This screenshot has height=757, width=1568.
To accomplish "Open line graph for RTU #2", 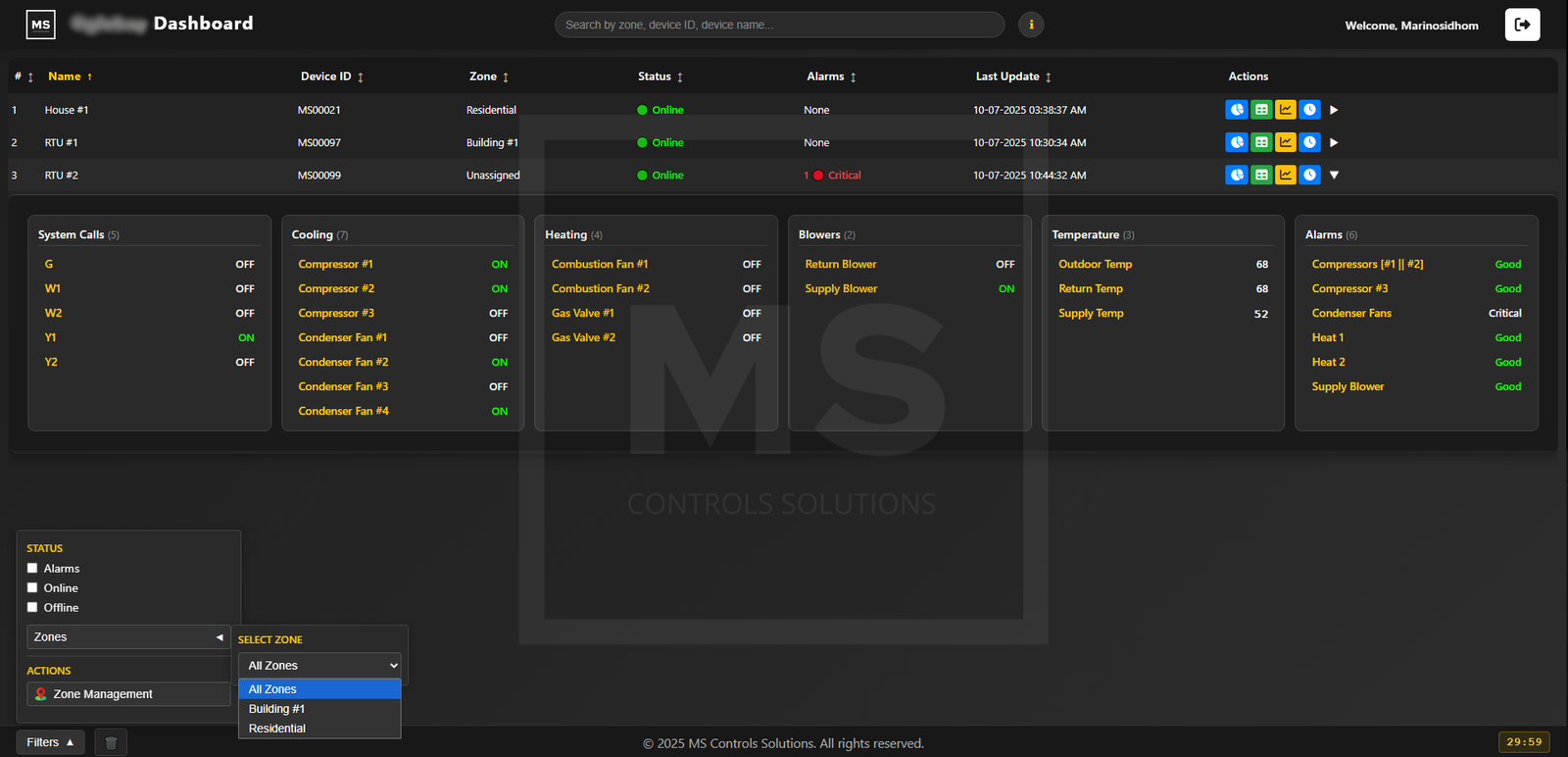I will point(1286,175).
